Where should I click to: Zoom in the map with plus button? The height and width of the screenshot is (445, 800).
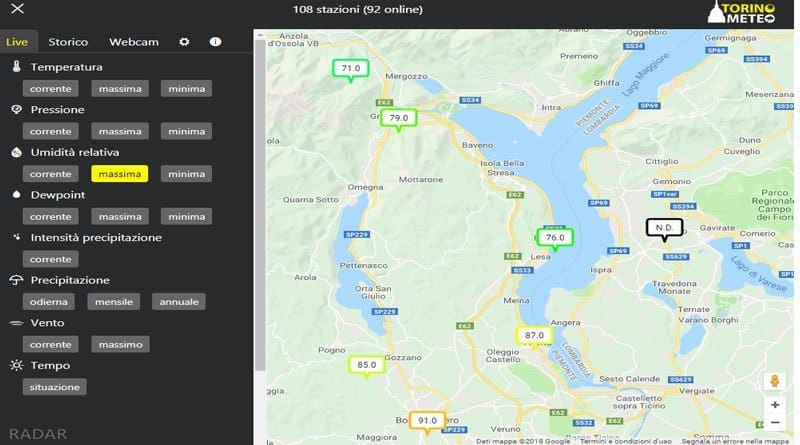tap(775, 405)
